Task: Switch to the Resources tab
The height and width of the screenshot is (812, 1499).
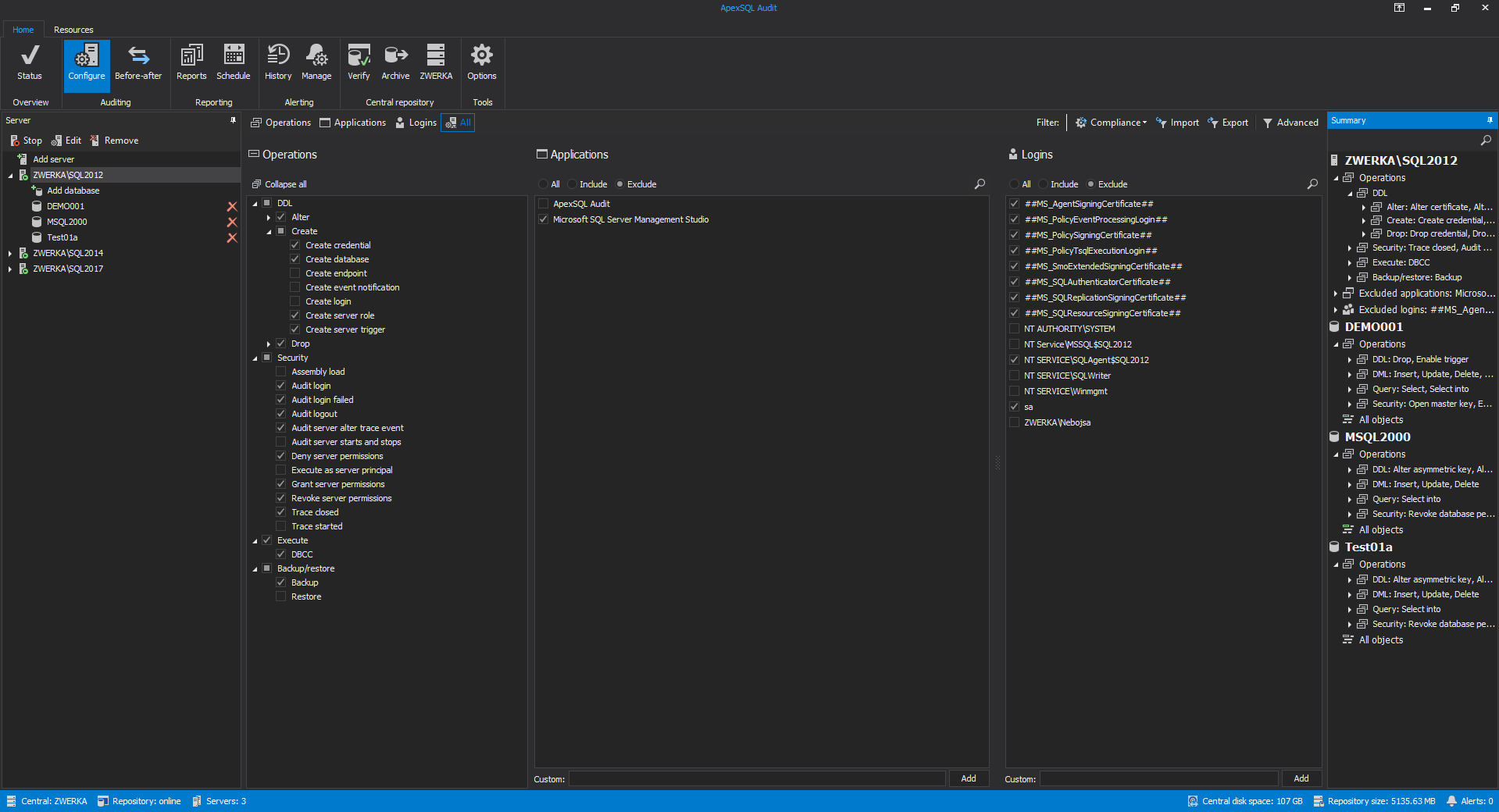Action: [x=73, y=30]
